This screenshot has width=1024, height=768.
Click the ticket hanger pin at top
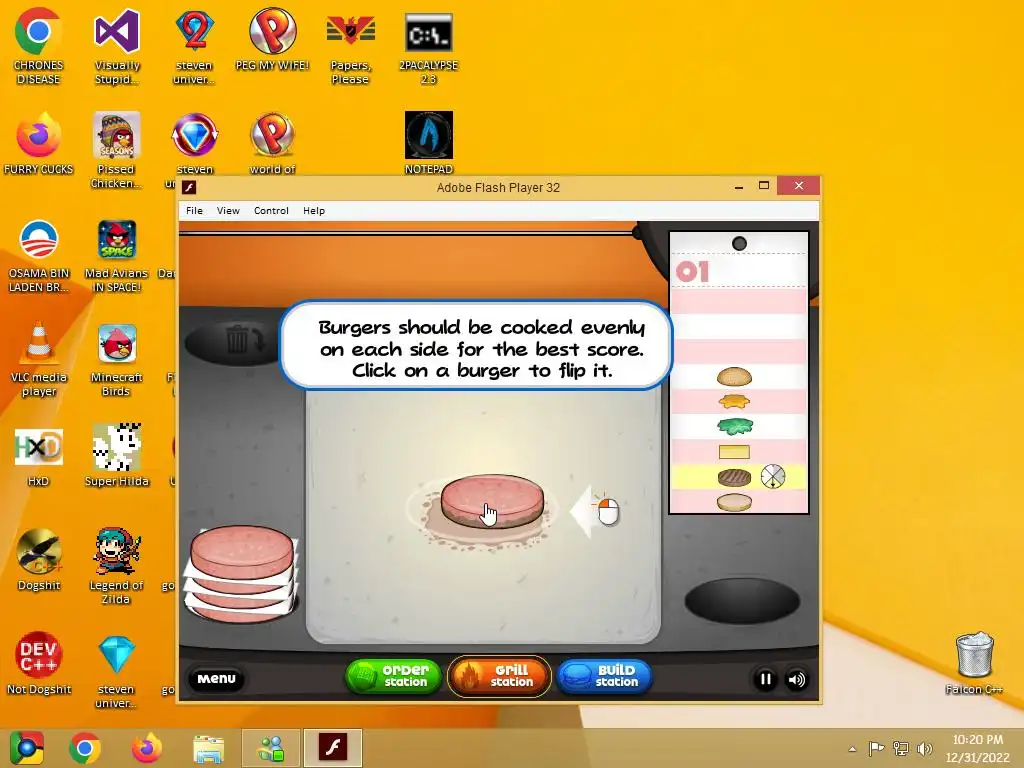pyautogui.click(x=739, y=244)
